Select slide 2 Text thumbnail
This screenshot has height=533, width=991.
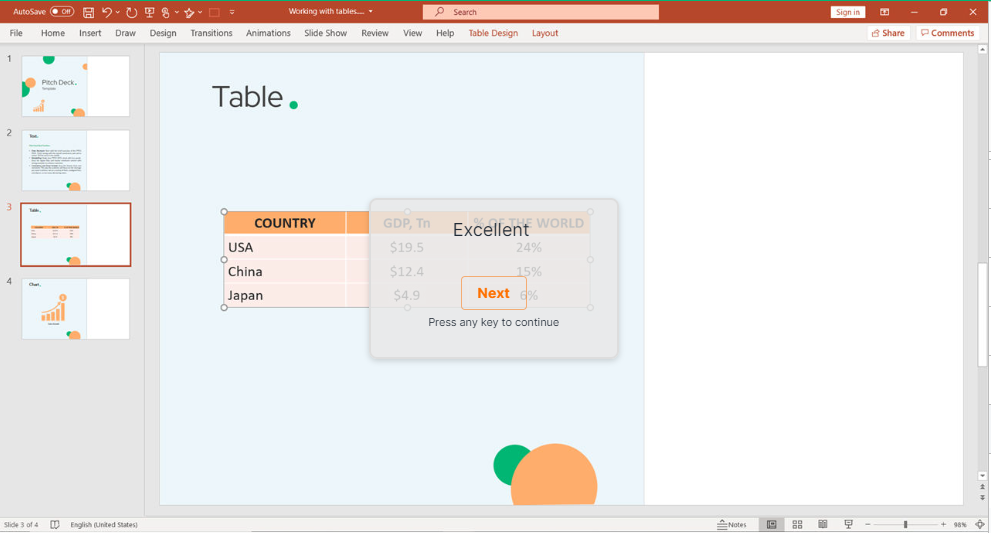[76, 161]
